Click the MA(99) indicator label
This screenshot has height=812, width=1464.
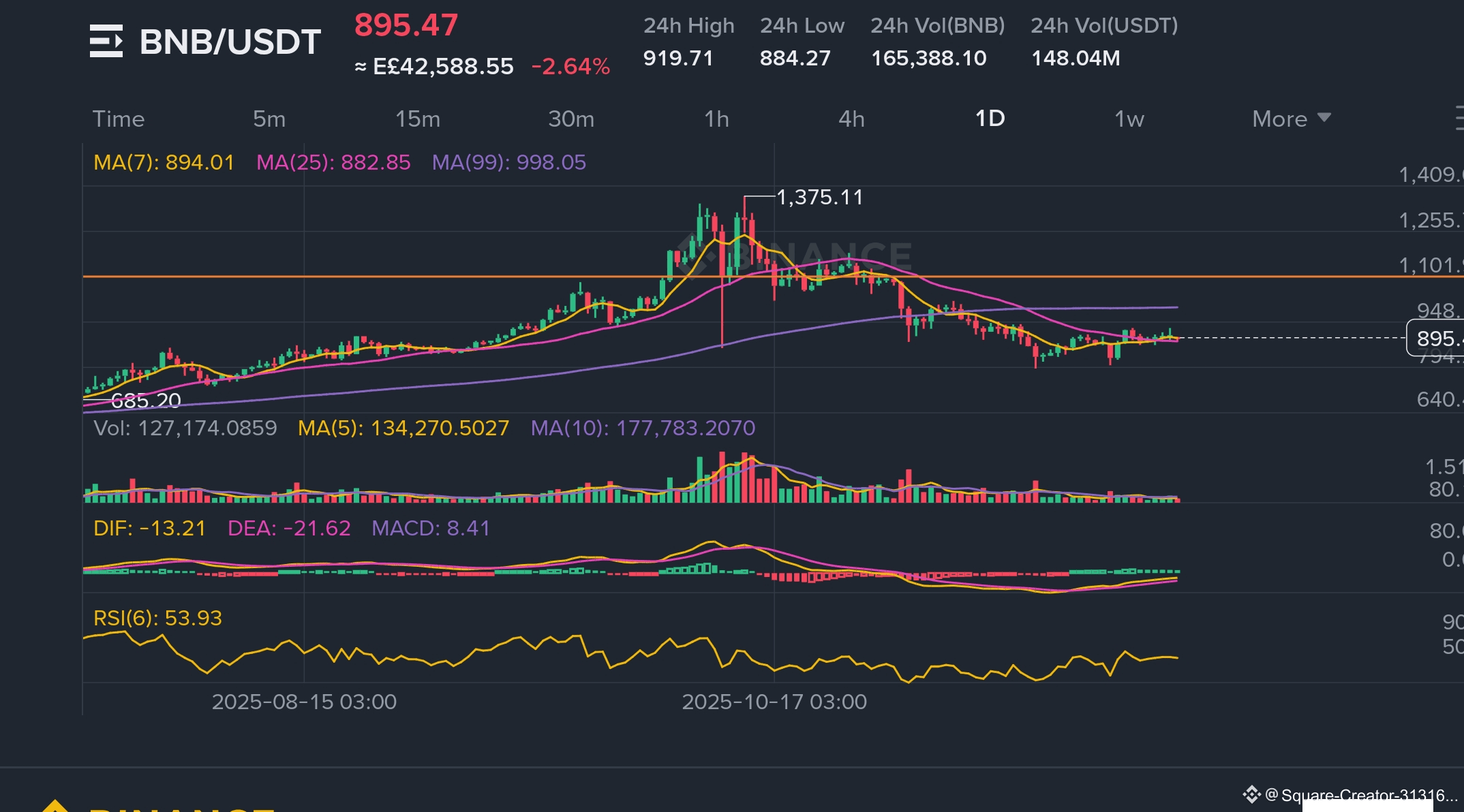(508, 162)
